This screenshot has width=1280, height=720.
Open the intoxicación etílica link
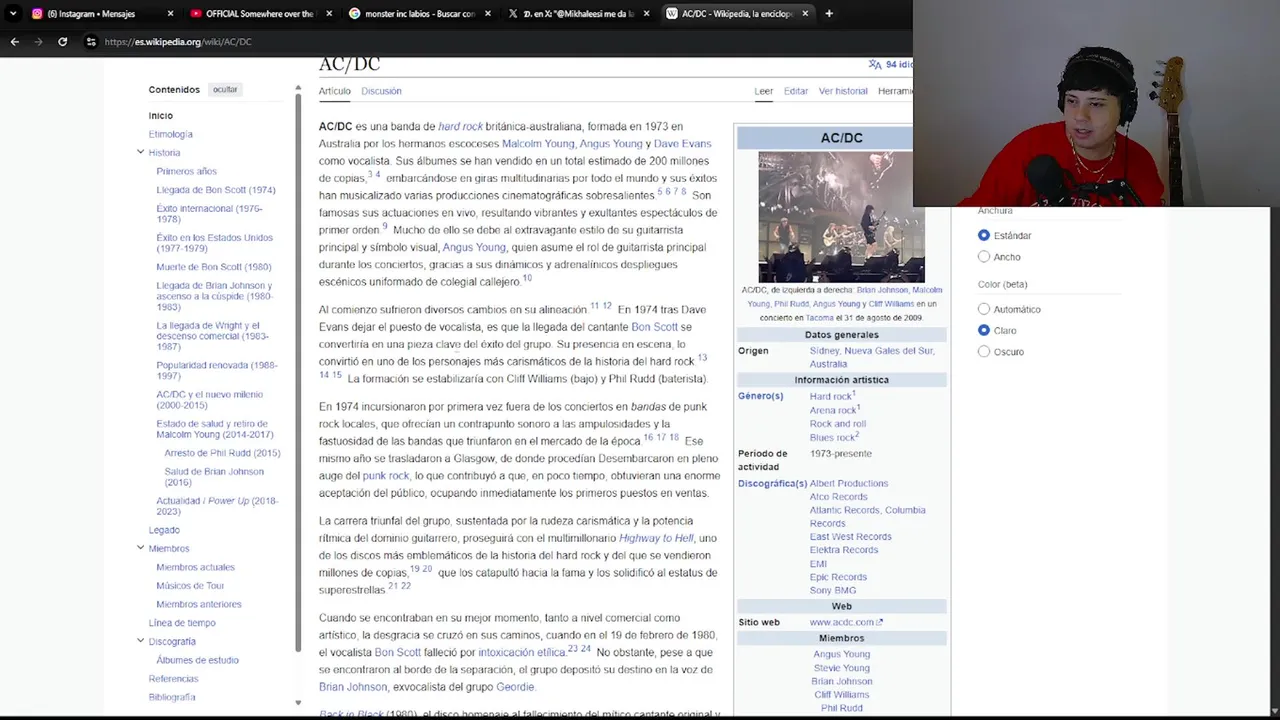point(521,652)
